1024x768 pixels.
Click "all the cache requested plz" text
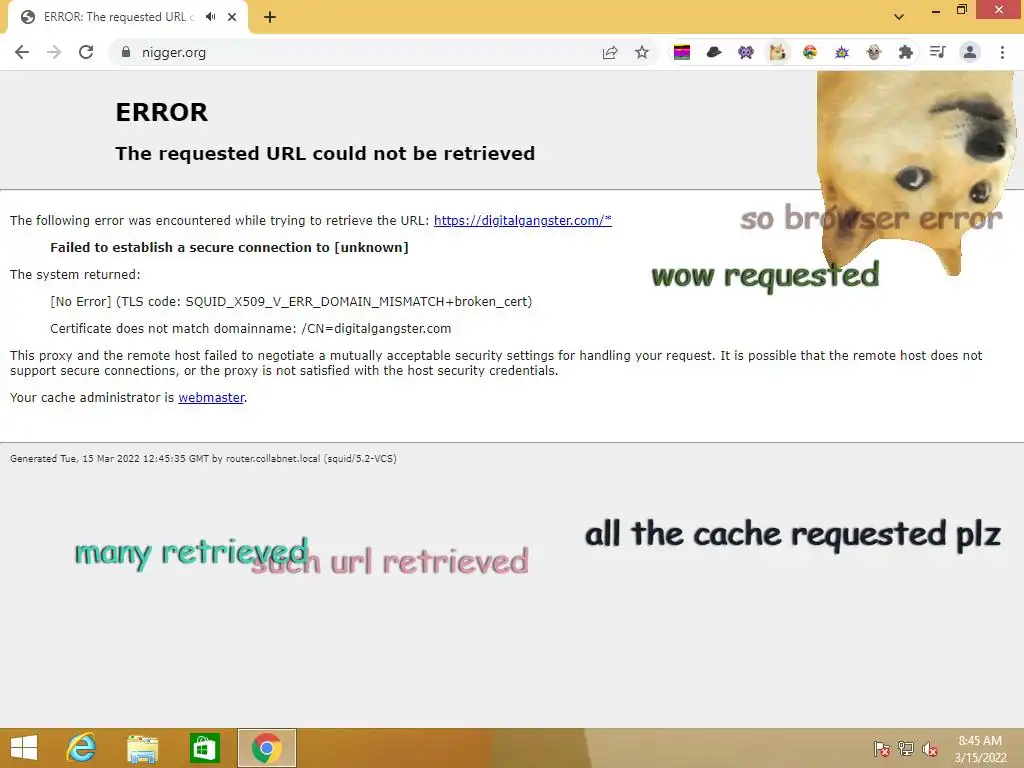[x=793, y=535]
